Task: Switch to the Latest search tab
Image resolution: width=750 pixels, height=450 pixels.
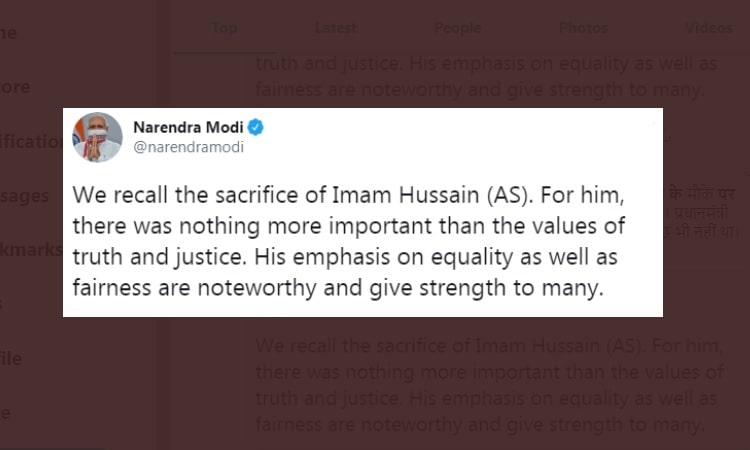Action: (336, 28)
